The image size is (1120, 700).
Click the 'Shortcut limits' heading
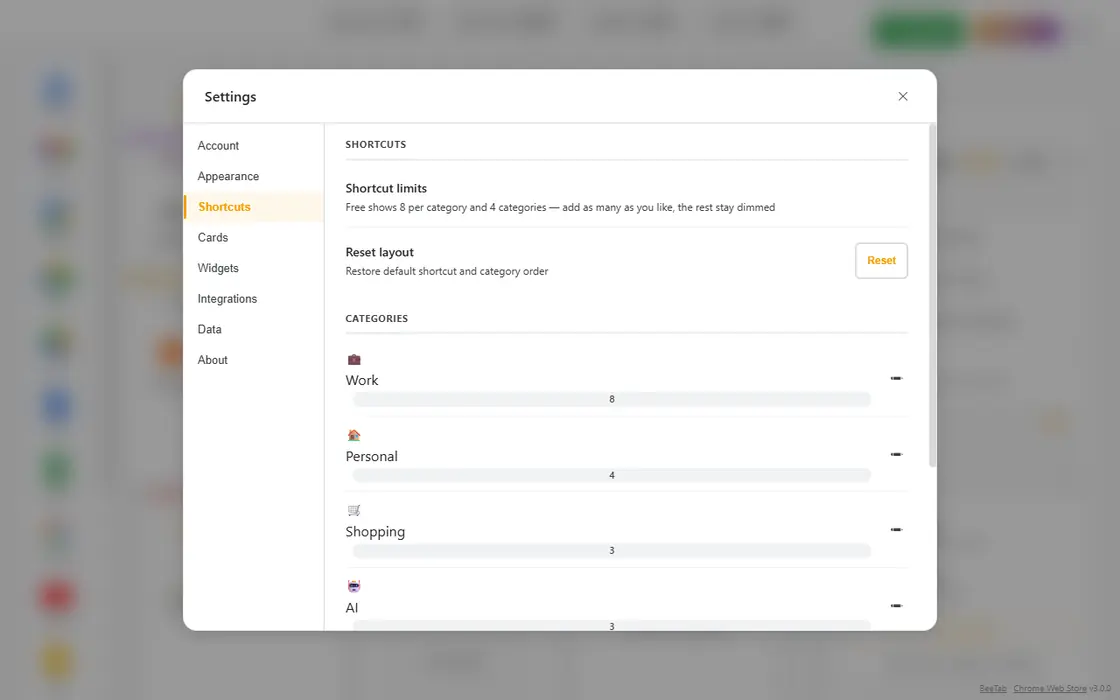[x=386, y=189]
